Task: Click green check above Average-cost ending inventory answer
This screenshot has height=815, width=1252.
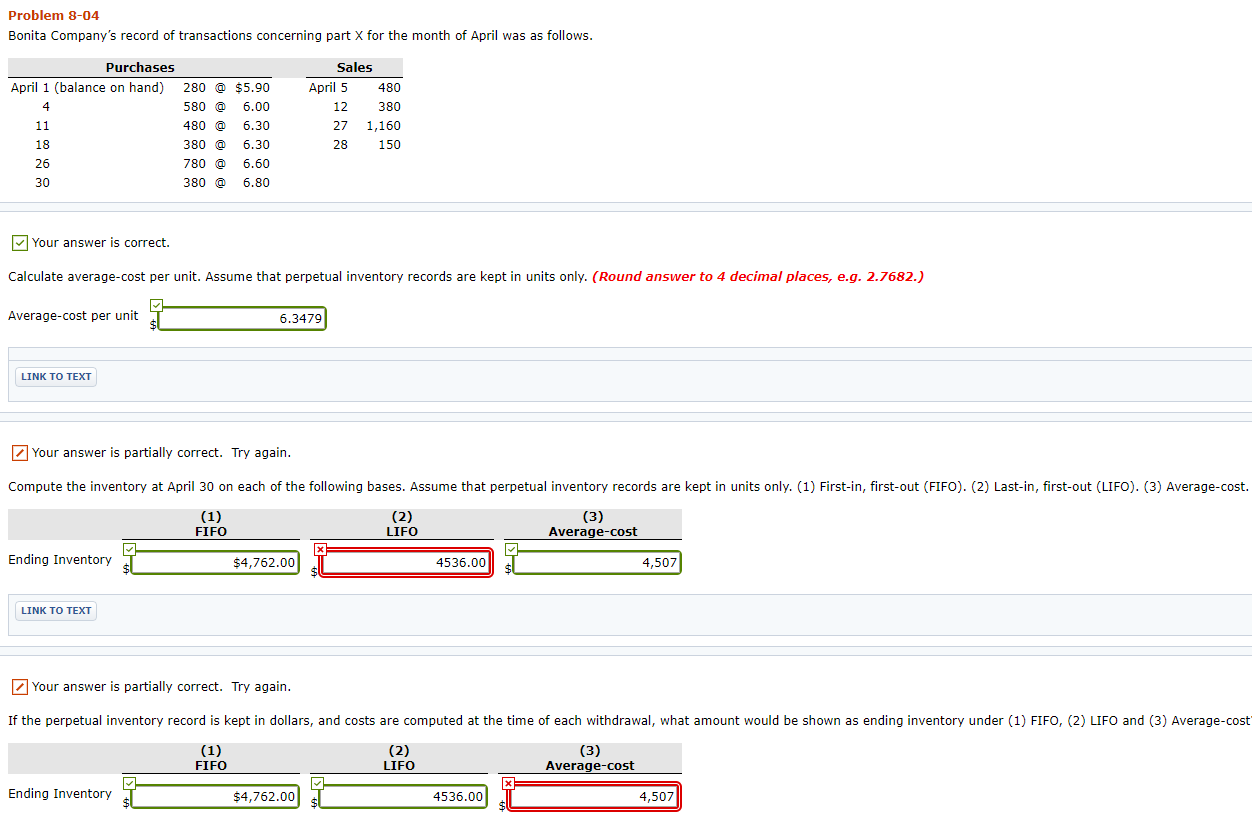Action: [x=512, y=548]
